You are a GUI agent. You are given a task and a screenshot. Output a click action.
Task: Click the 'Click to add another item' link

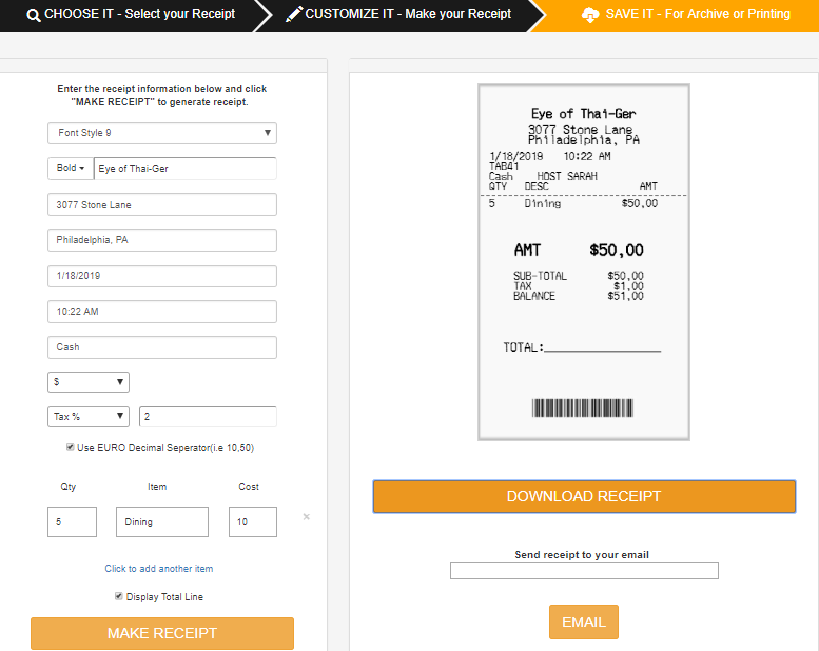click(x=159, y=568)
